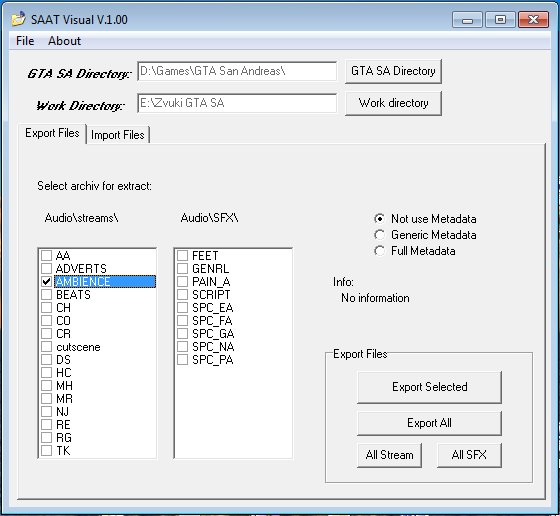Enable the SCRIPT SFX archive checkbox
The height and width of the screenshot is (516, 560).
182,295
